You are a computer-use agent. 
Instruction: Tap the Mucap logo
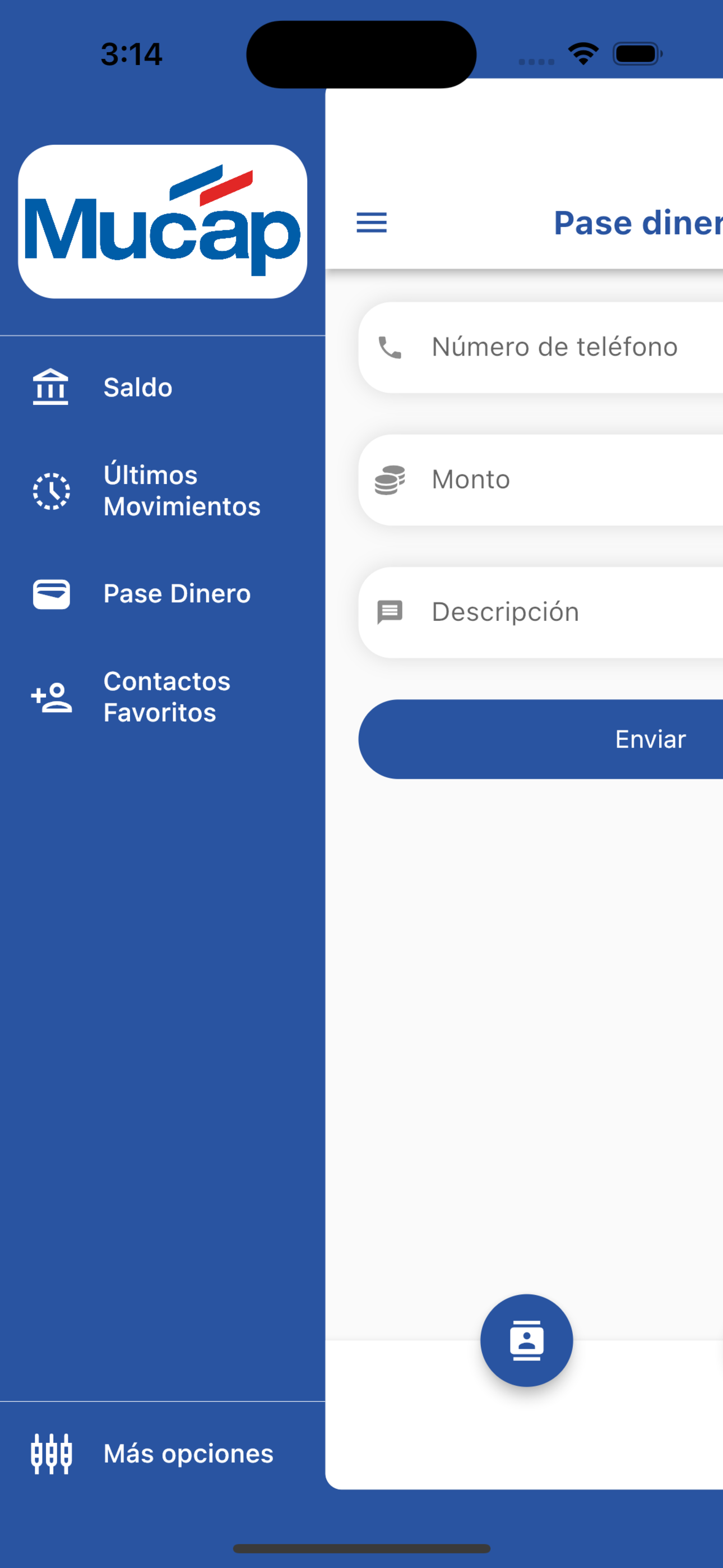point(163,222)
